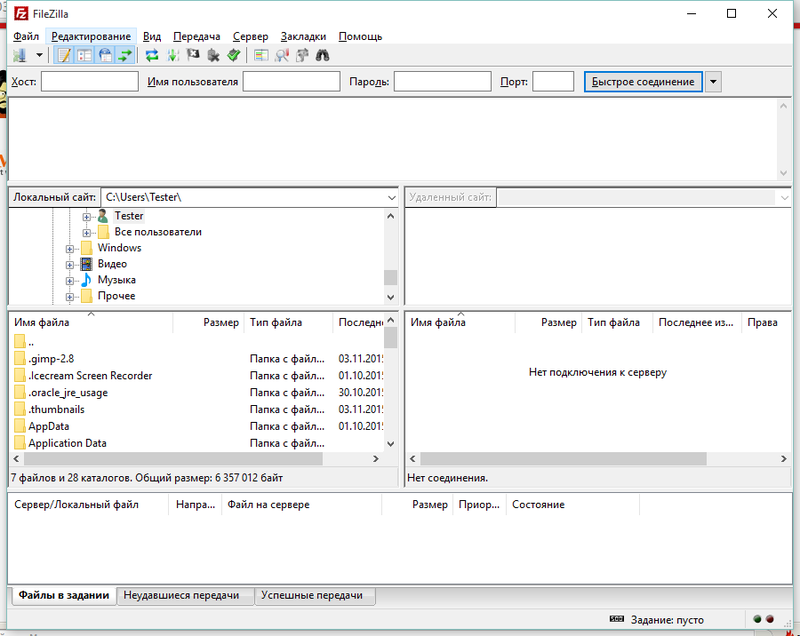
Task: Click the parent directory '..' folder icon
Action: pos(20,341)
